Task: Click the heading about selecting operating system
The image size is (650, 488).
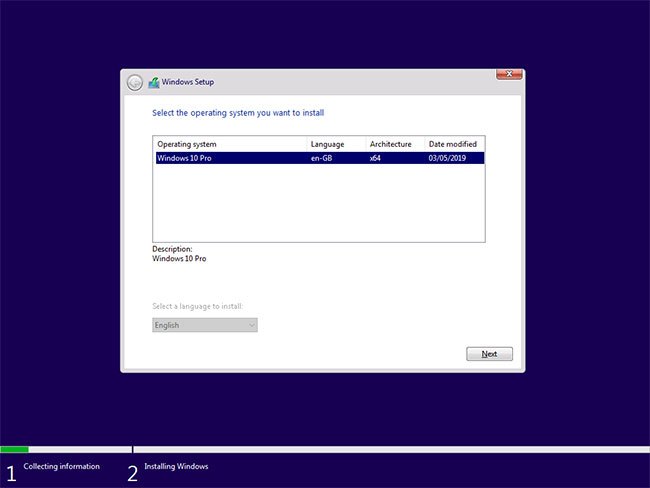Action: tap(238, 113)
